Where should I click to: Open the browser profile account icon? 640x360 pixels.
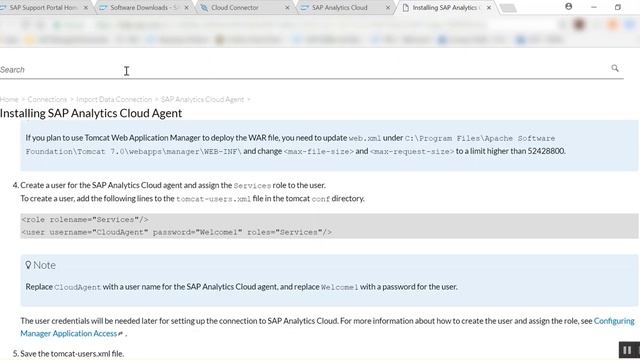[x=569, y=7]
